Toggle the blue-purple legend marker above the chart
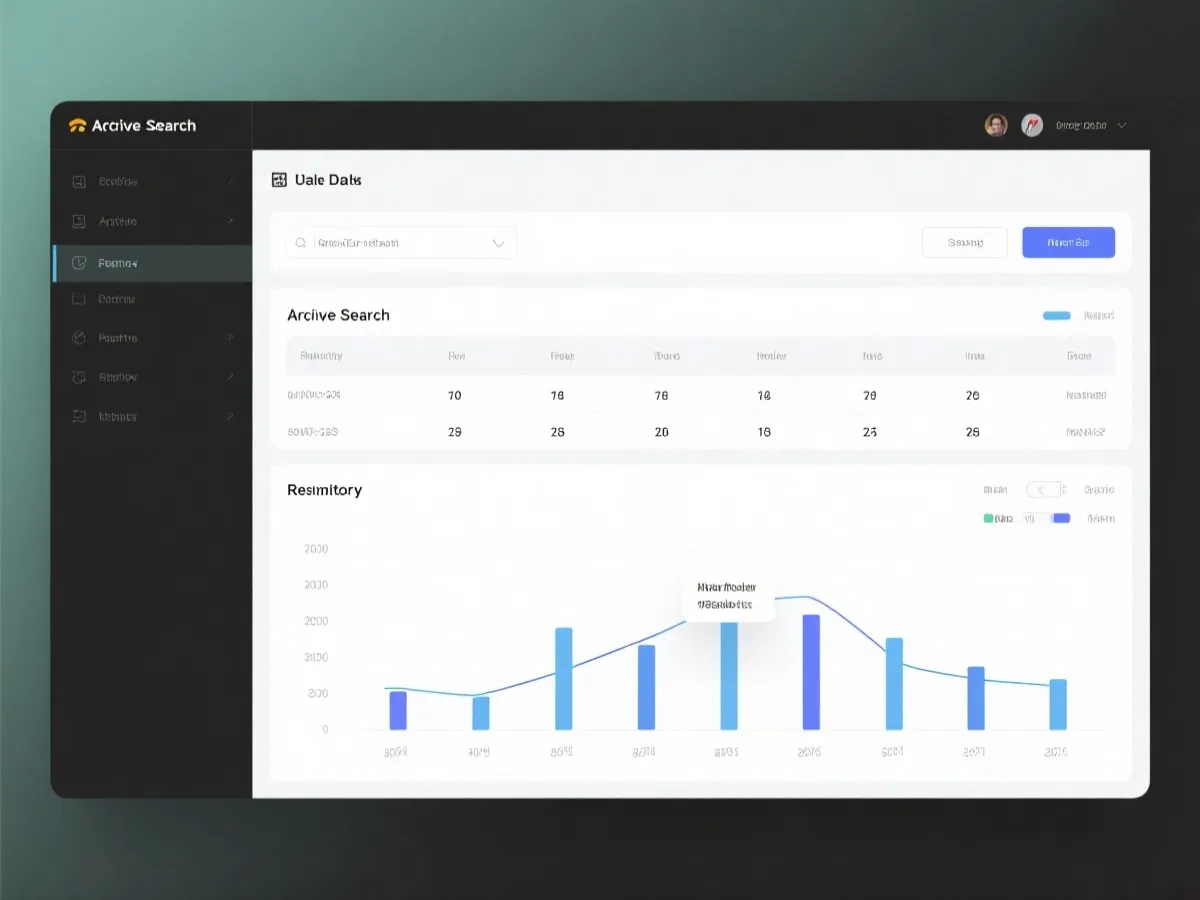Image resolution: width=1200 pixels, height=900 pixels. point(1061,518)
